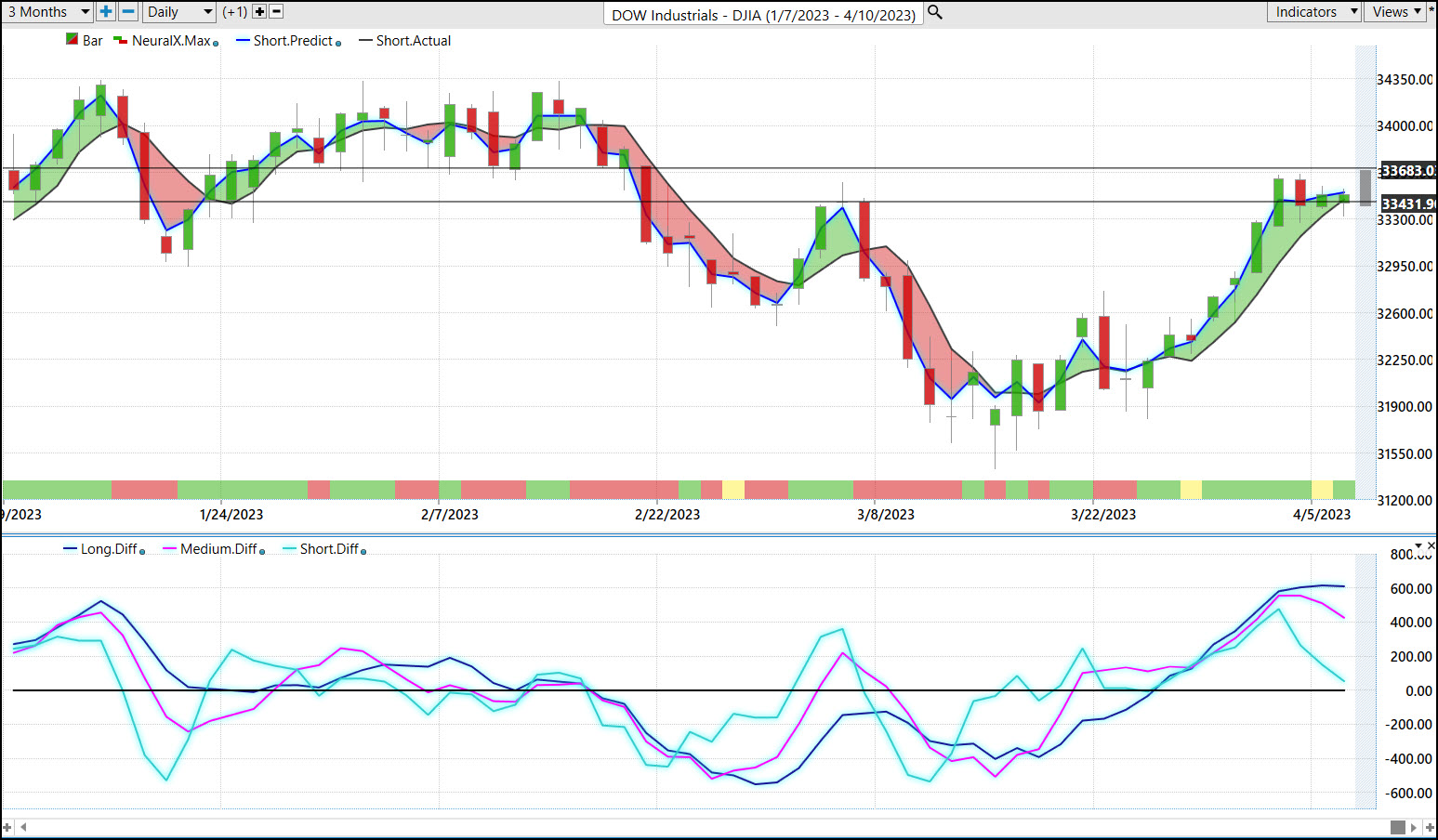
Task: Click the 1/24/2023 date axis label
Action: tap(231, 515)
